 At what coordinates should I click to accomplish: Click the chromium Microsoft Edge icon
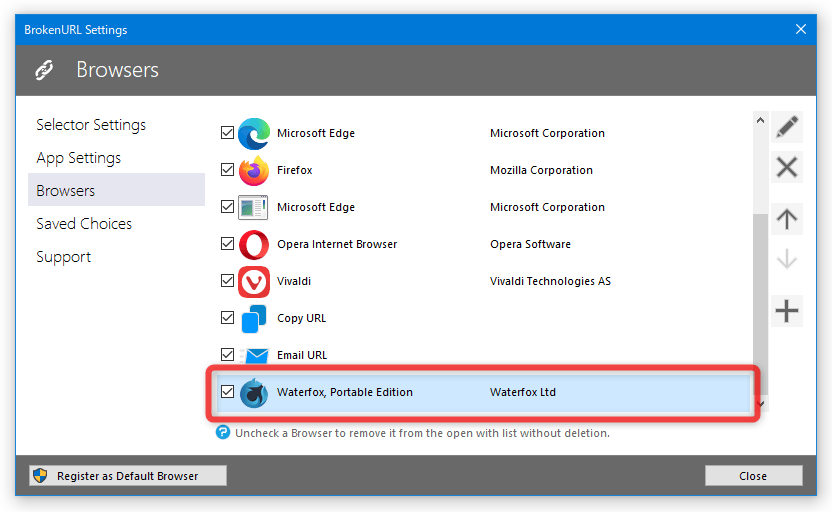254,133
